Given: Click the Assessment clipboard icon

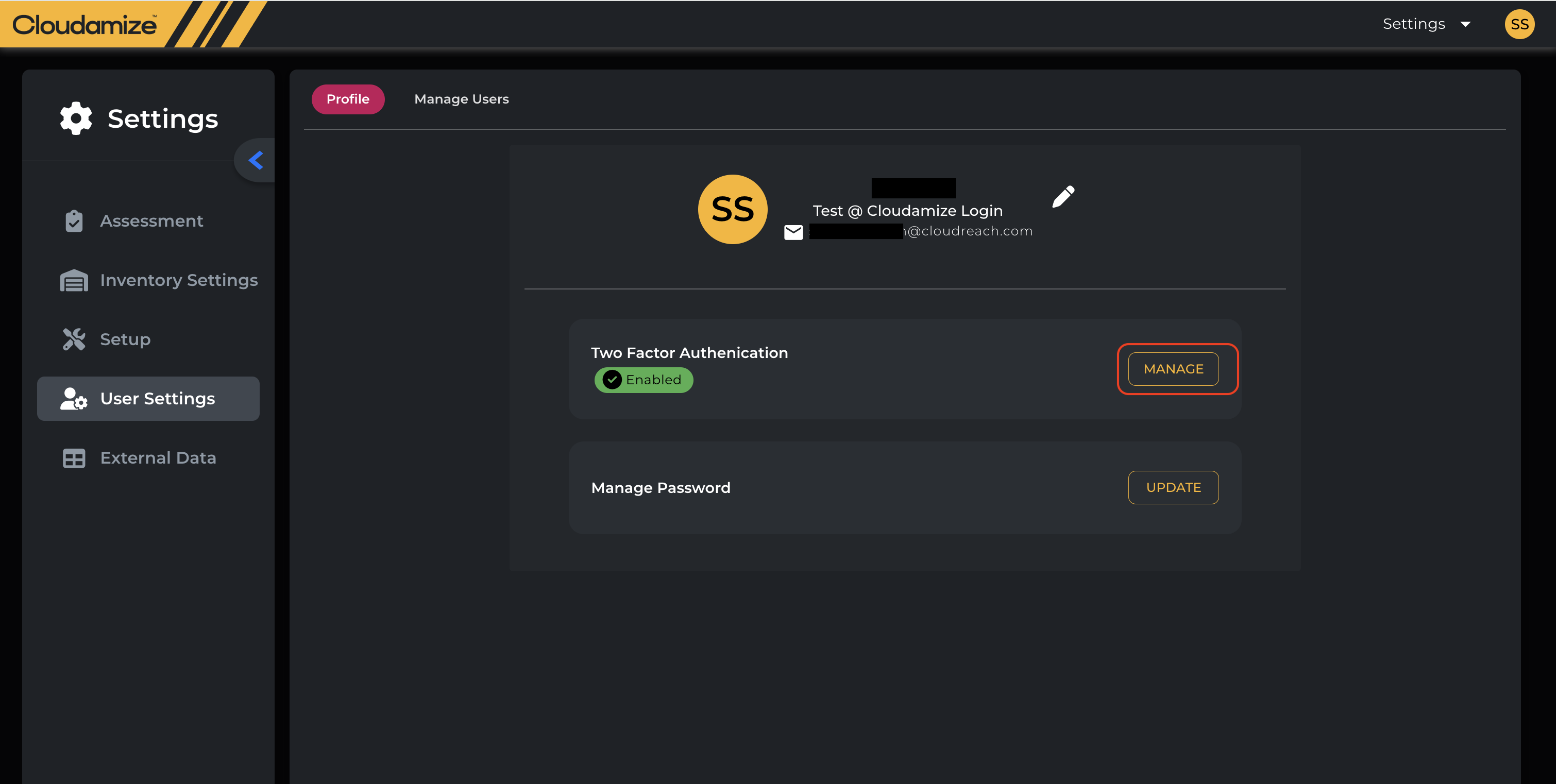Looking at the screenshot, I should [74, 221].
